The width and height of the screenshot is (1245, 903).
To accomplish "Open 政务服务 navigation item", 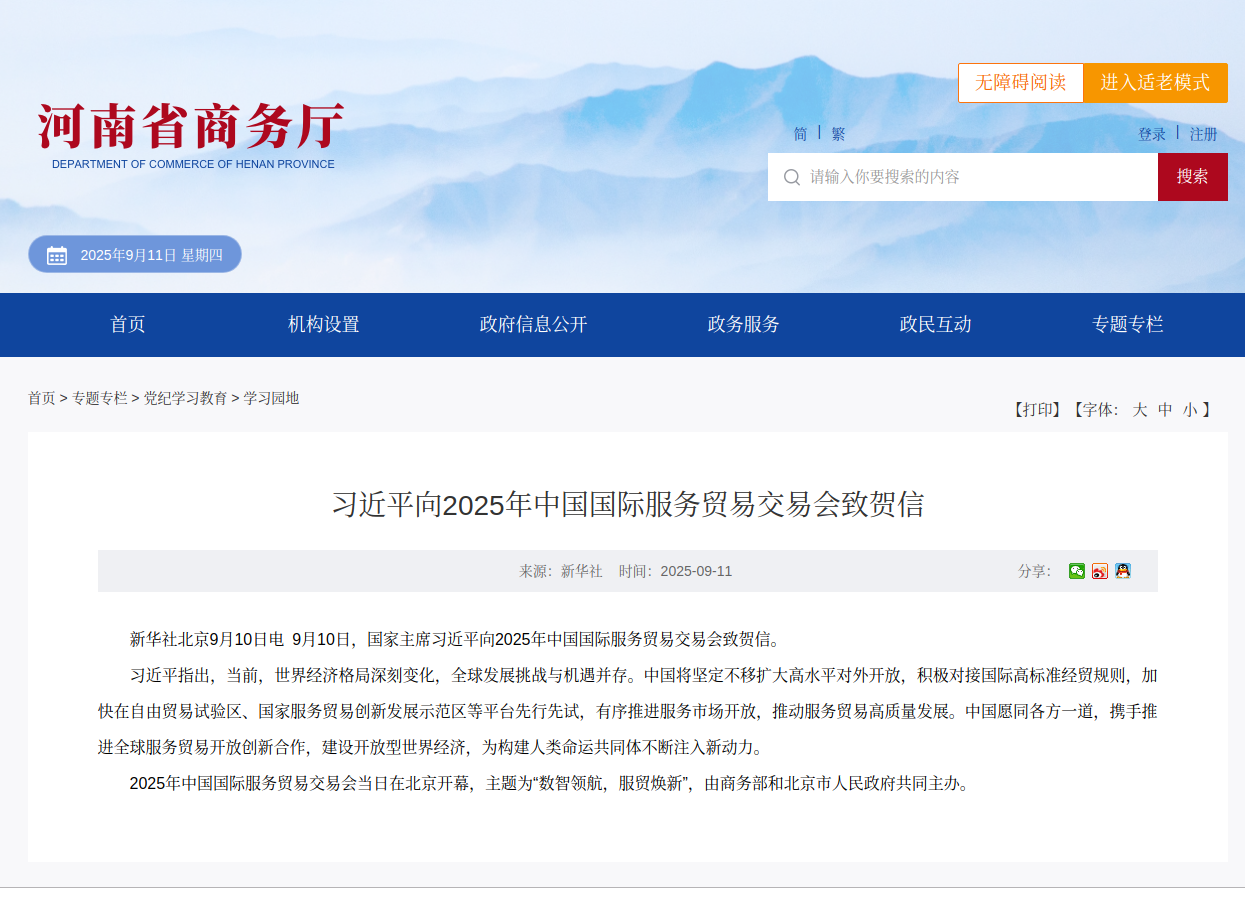I will coord(744,324).
